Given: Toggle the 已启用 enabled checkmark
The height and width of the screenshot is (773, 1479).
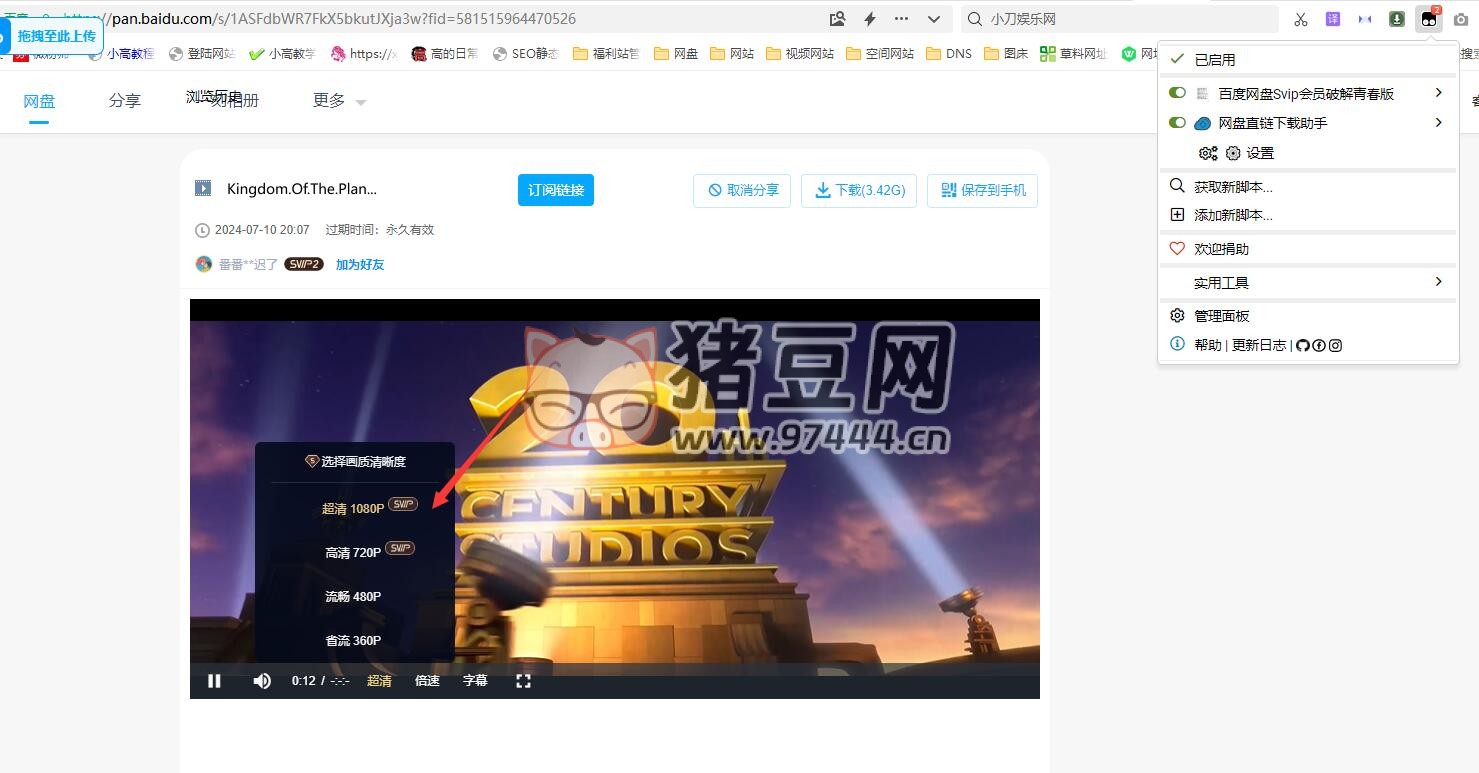Looking at the screenshot, I should 1177,60.
